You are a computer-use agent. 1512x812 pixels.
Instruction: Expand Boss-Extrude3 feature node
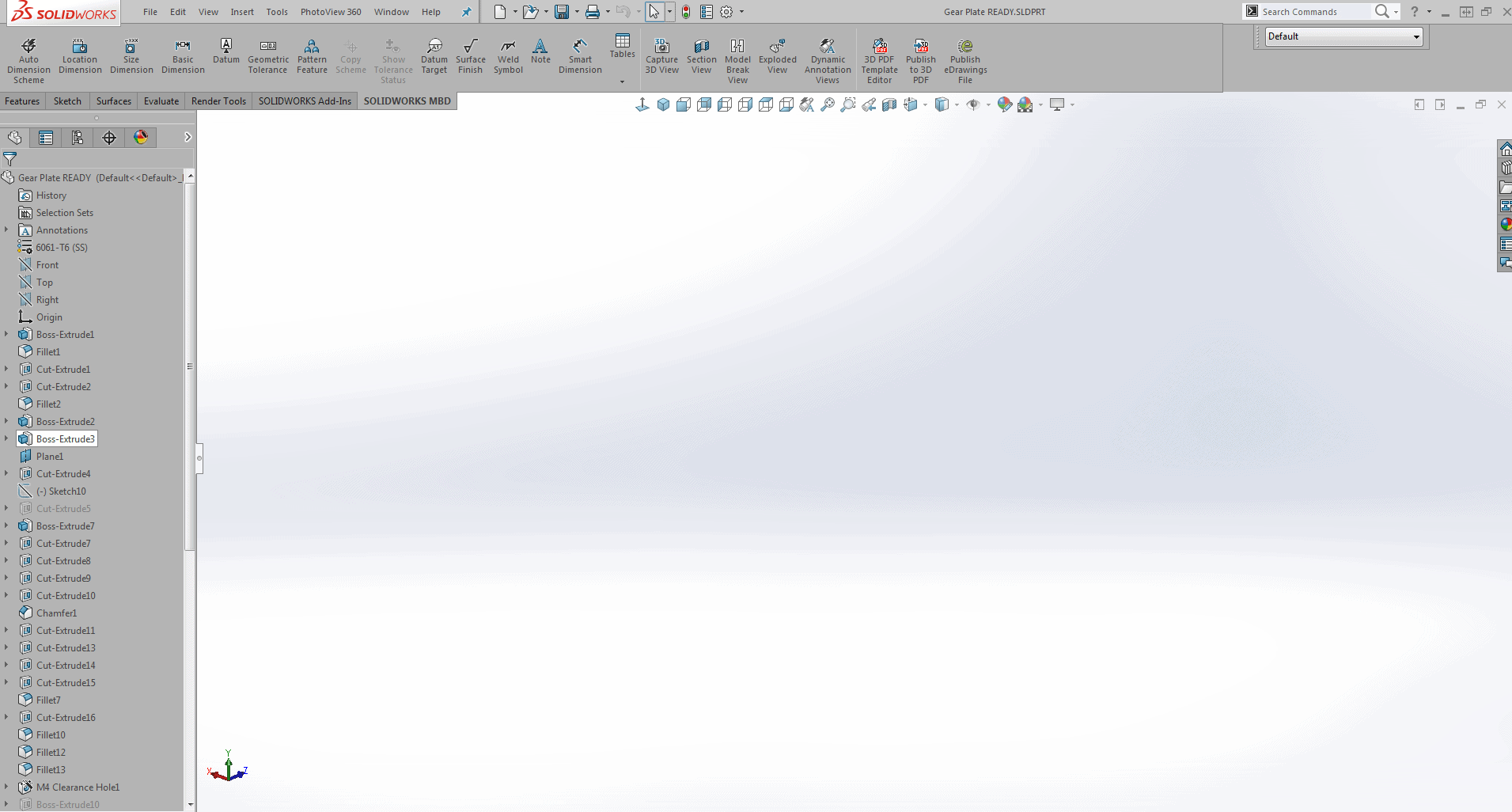click(x=6, y=438)
